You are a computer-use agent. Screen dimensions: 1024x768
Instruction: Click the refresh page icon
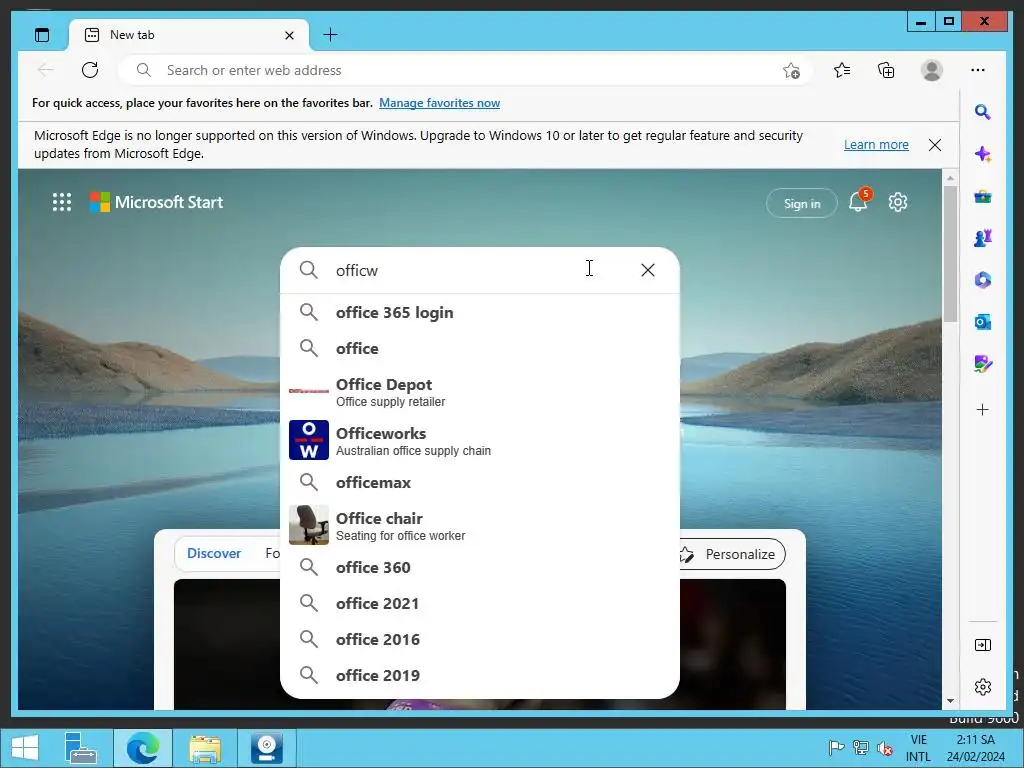tap(90, 70)
